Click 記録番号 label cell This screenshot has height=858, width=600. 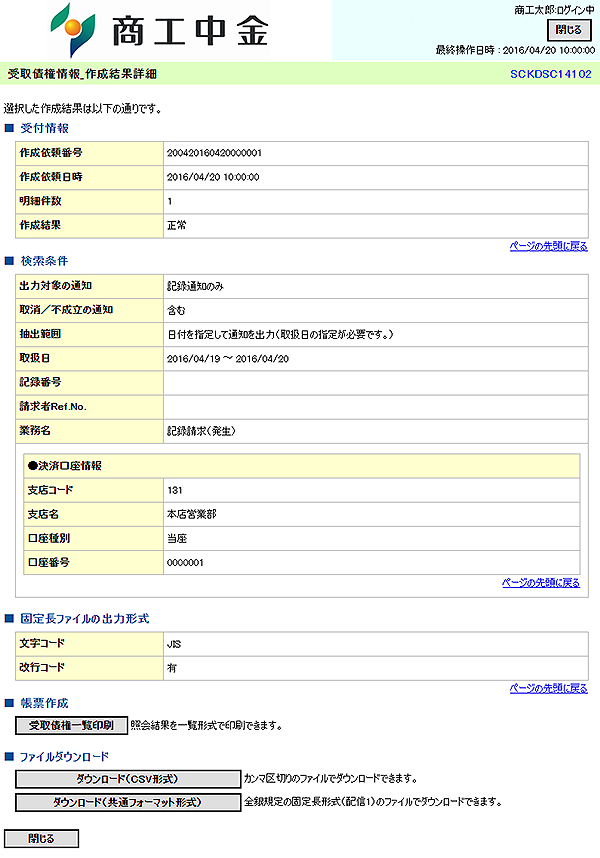(x=90, y=382)
